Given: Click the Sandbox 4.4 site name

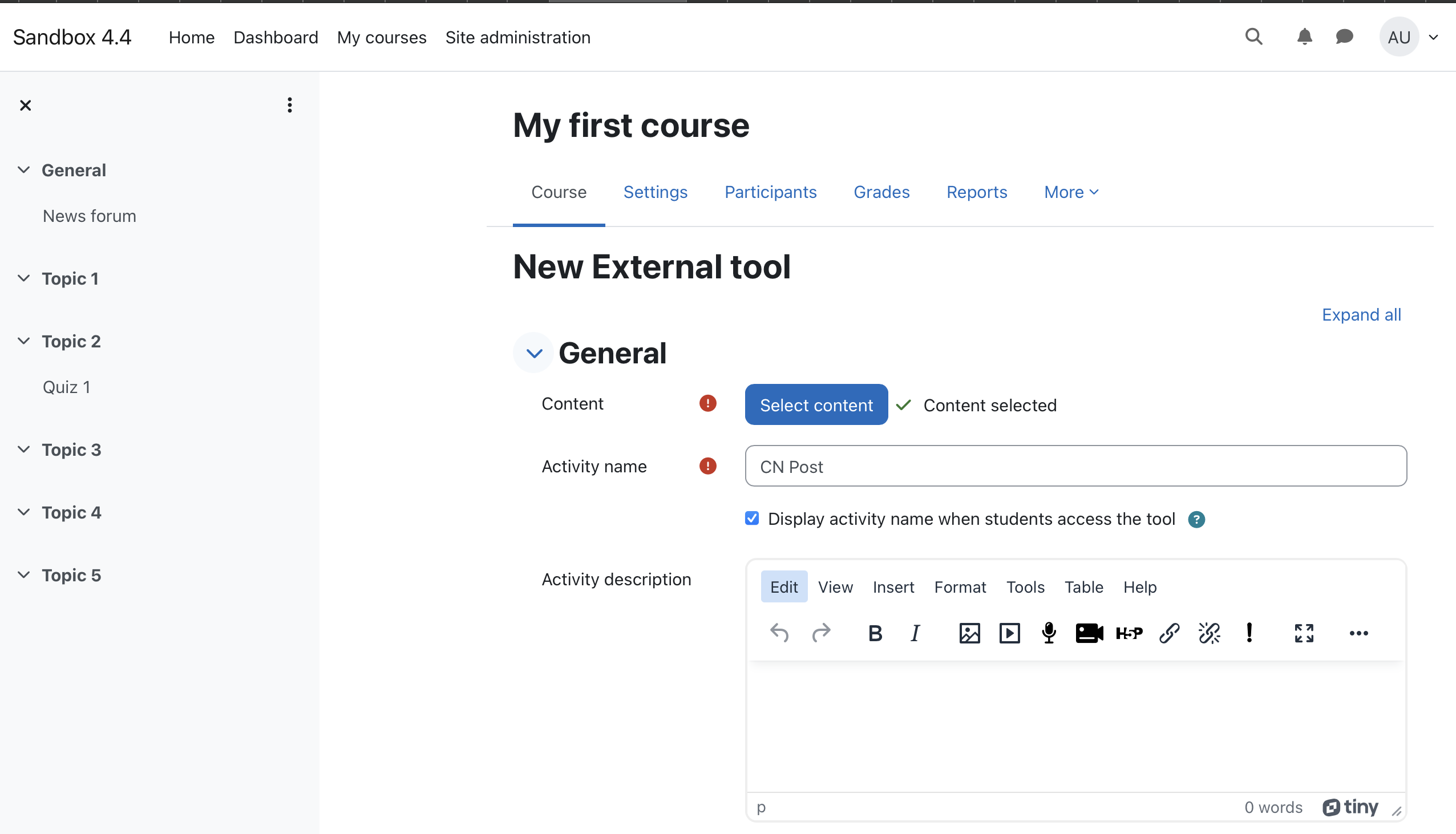Looking at the screenshot, I should pyautogui.click(x=72, y=37).
